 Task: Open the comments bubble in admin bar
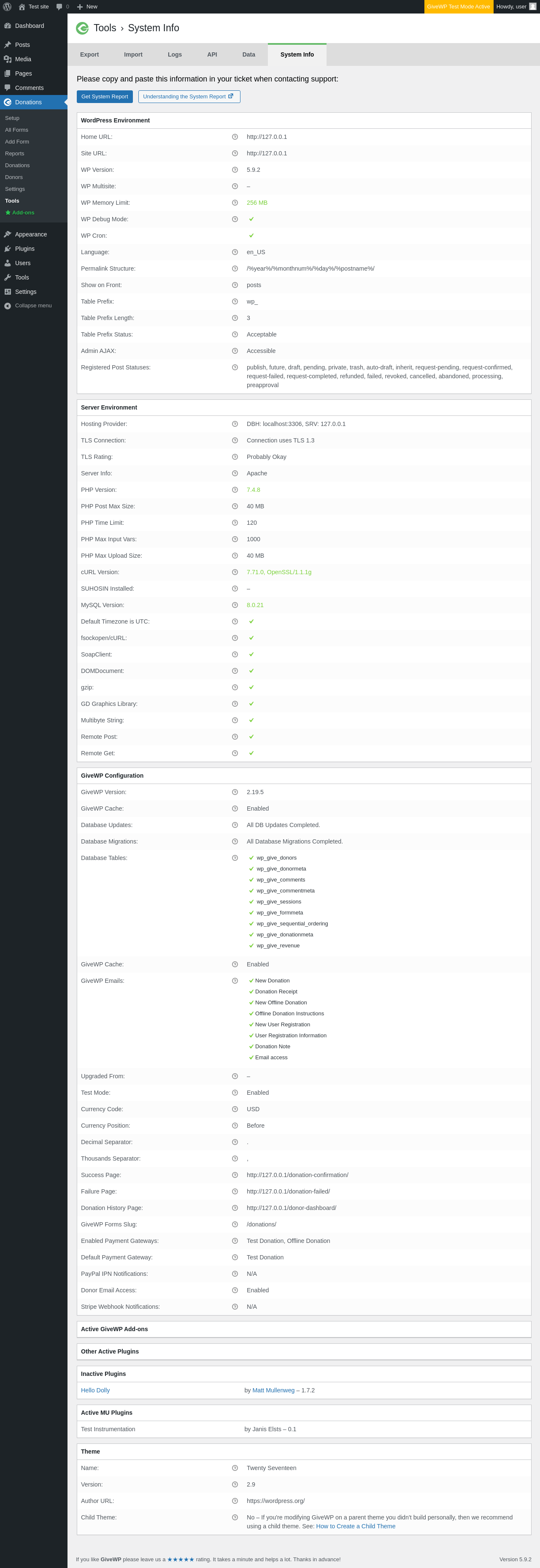coord(62,7)
